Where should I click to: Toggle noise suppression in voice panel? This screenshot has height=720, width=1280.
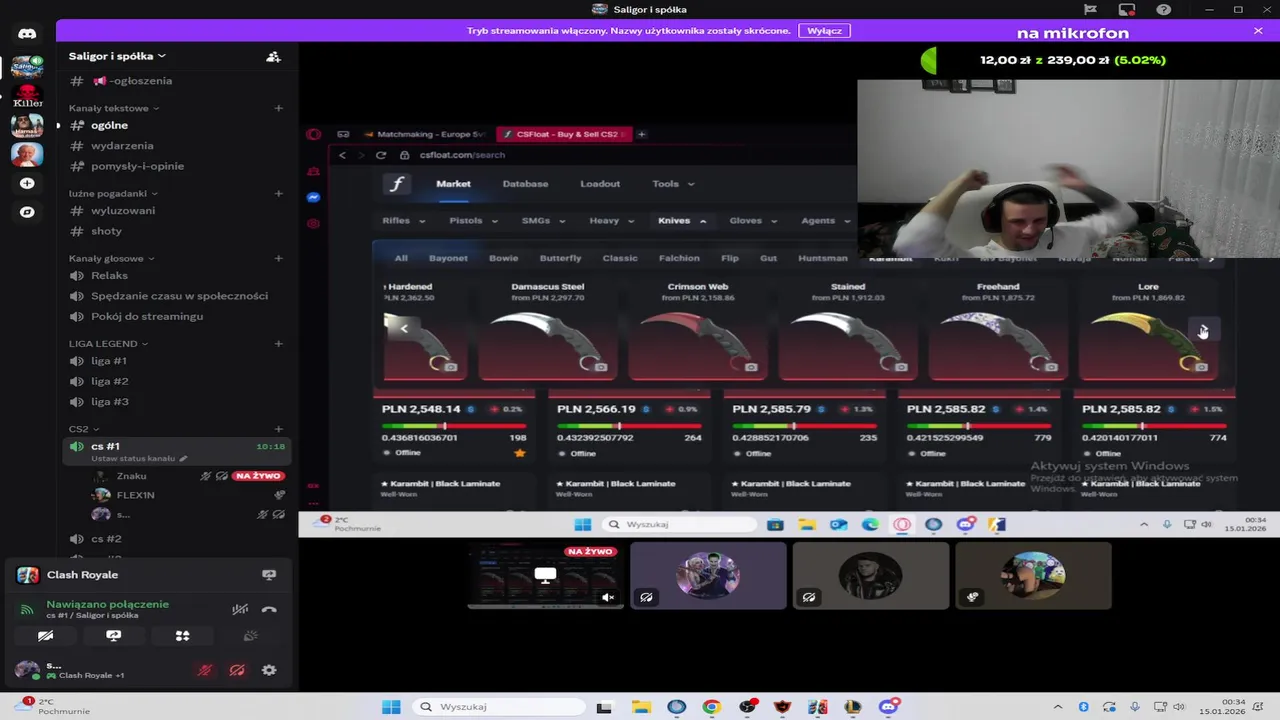tap(240, 609)
